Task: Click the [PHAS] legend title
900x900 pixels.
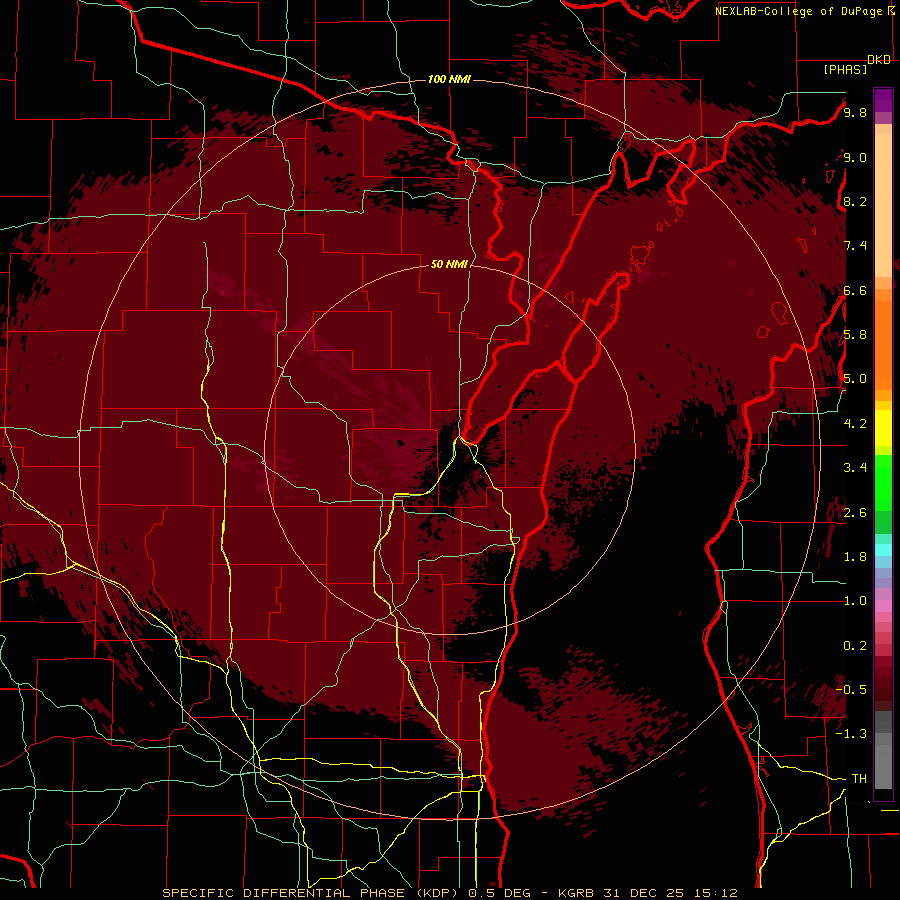Action: click(845, 69)
